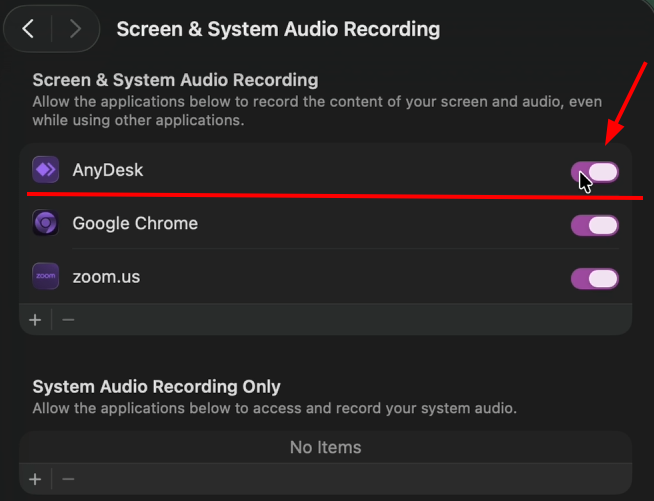Click the forward chevron navigation button

(75, 29)
